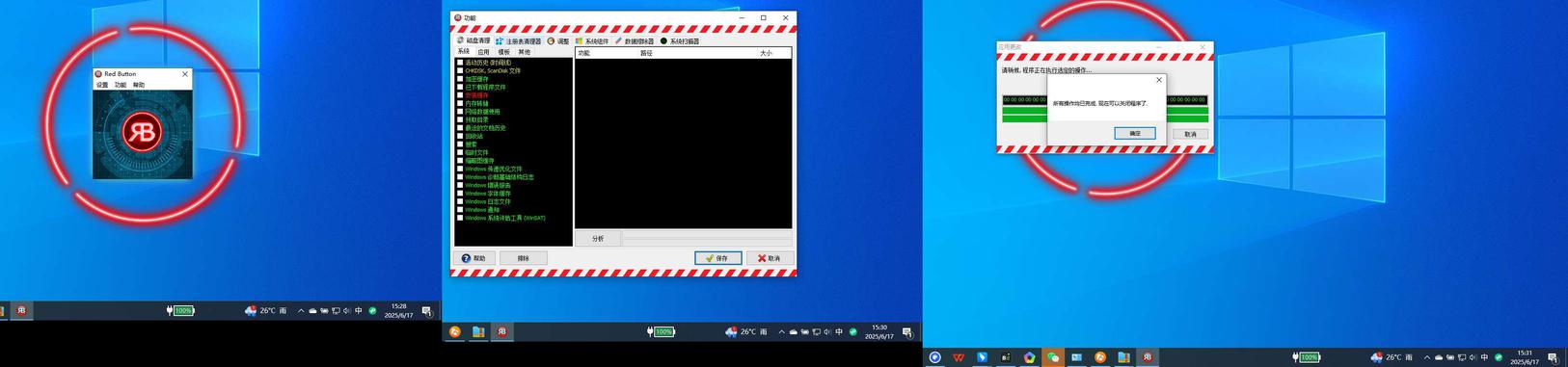Screen dimensions: 1568x367
Task: Tick the 活动历史 checkbox
Action: tap(460, 63)
